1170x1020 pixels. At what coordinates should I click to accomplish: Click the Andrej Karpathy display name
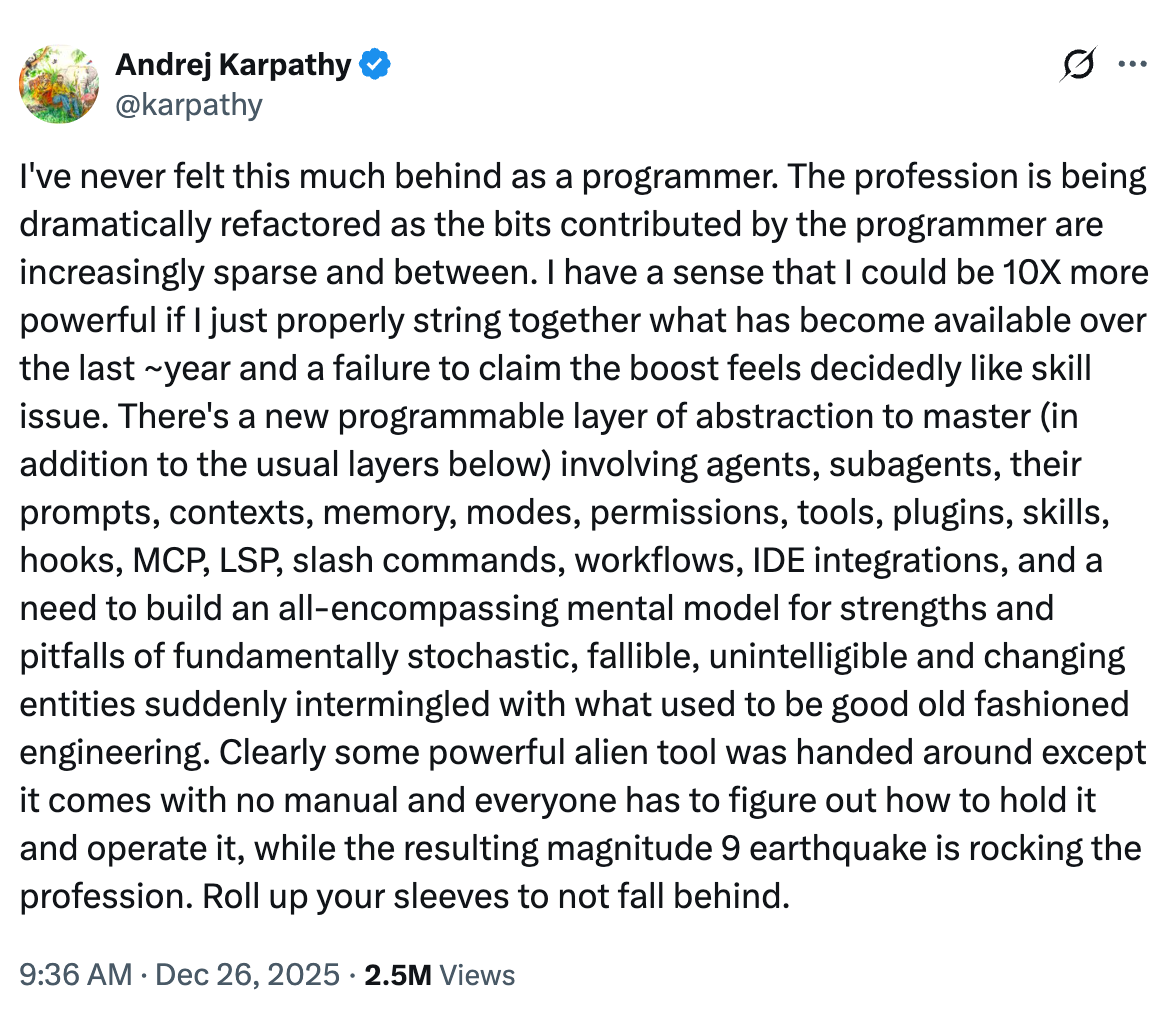(233, 66)
